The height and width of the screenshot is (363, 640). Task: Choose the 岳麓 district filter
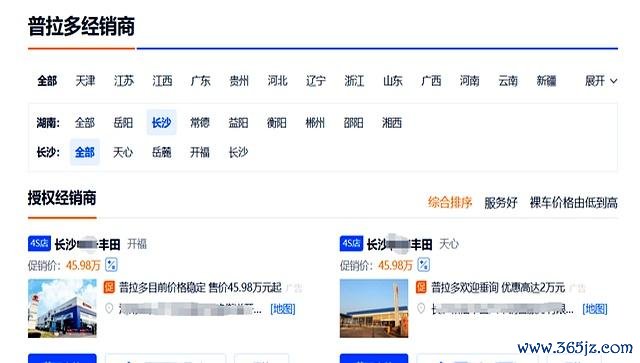coord(162,152)
